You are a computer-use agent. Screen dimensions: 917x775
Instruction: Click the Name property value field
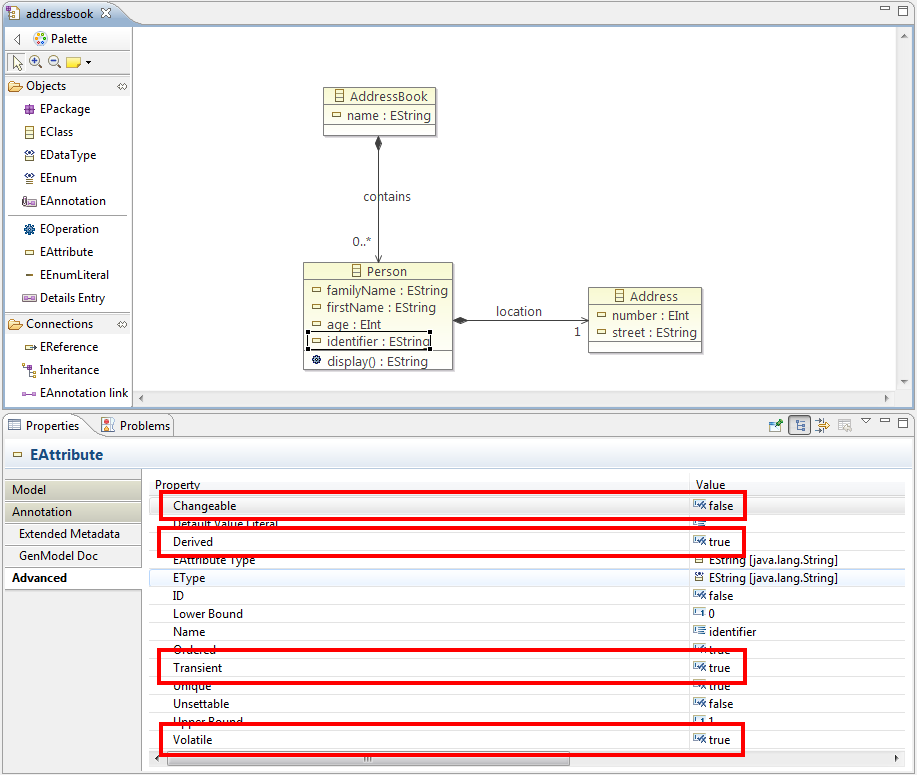(x=732, y=632)
